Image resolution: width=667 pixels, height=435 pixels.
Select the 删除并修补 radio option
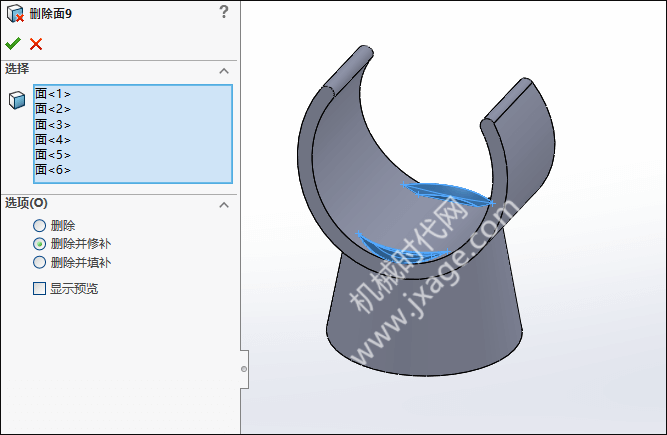(40, 244)
